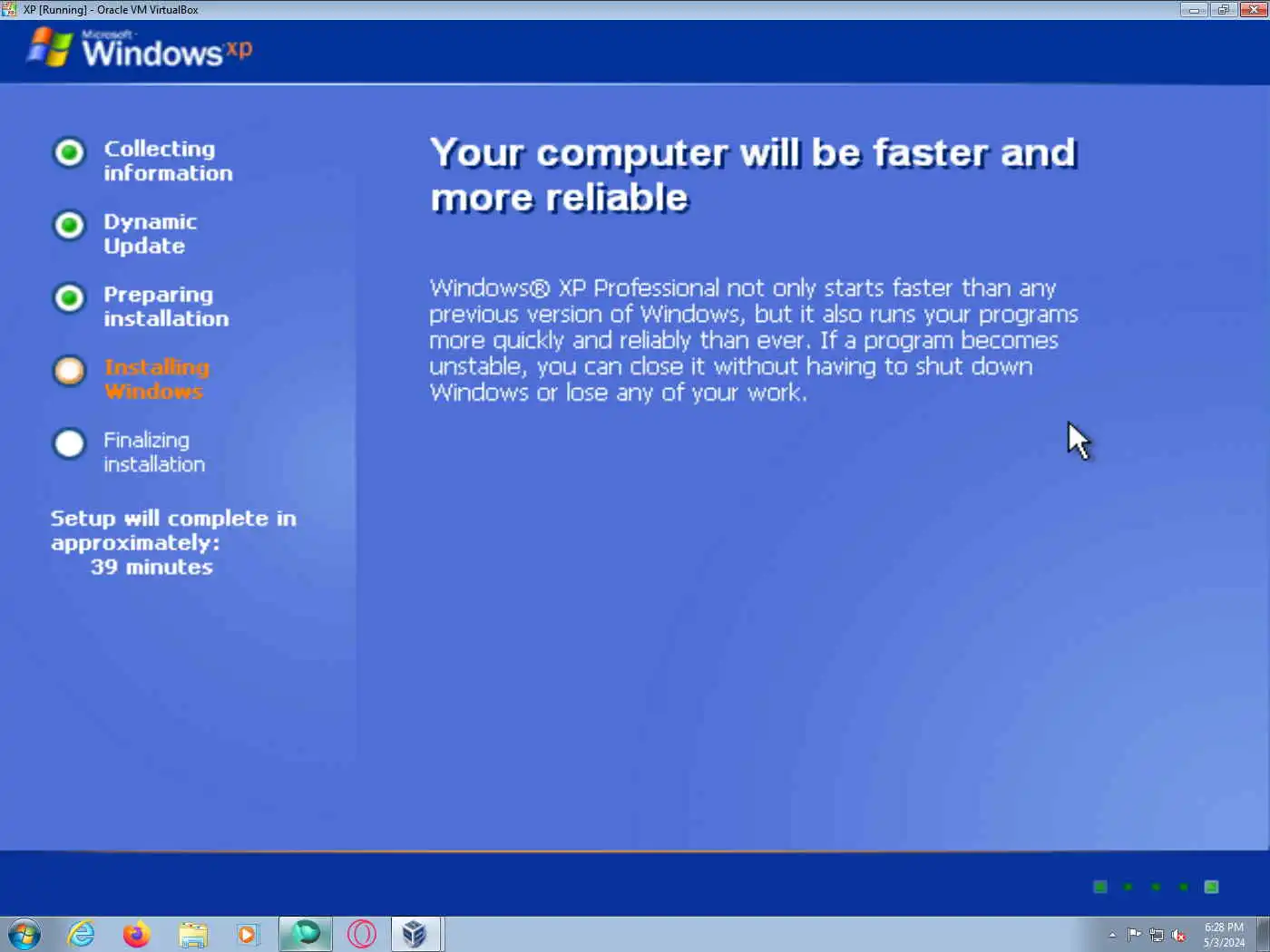Minimize the XP VirtualBox window
The width and height of the screenshot is (1270, 952).
[x=1194, y=9]
